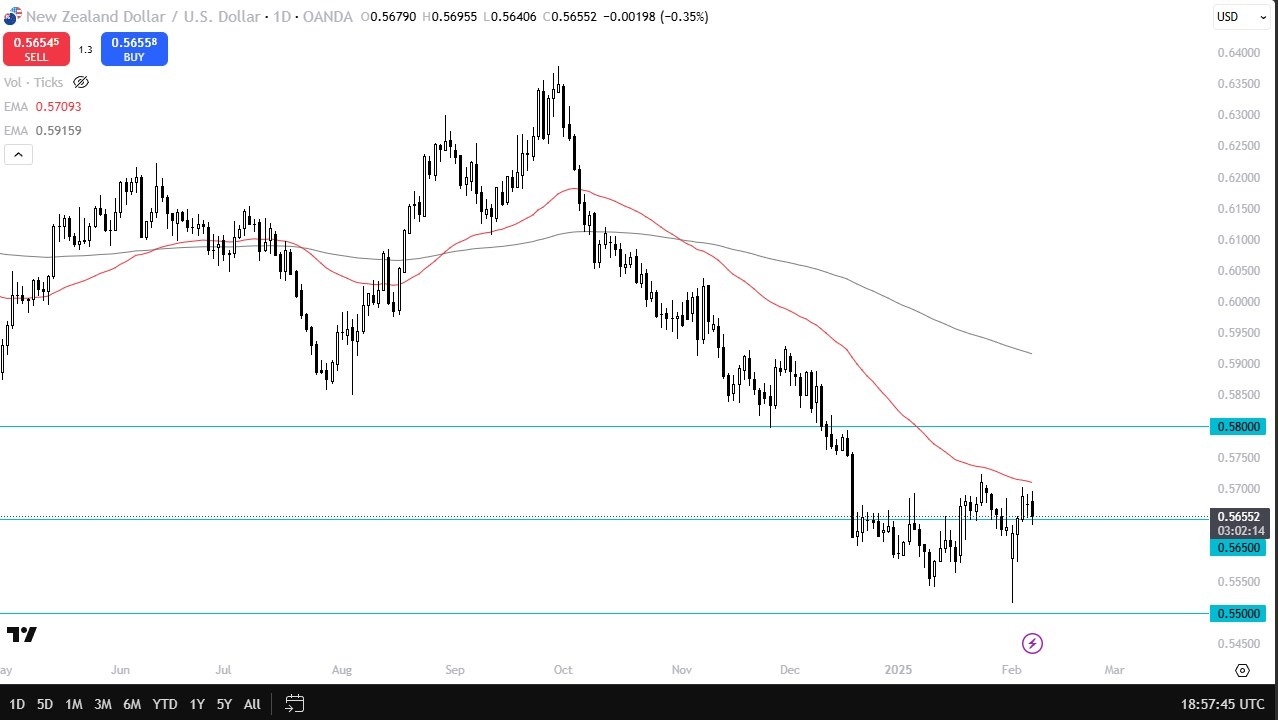Open the date range calendar icon
Viewport: 1278px width, 720px height.
click(294, 704)
